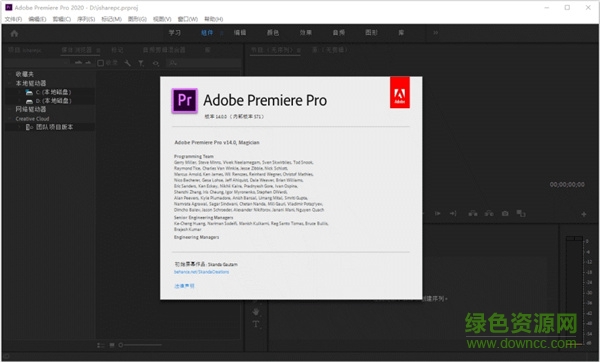Click the camera Export Frame icon
600x362 pixels.
click(x=505, y=214)
